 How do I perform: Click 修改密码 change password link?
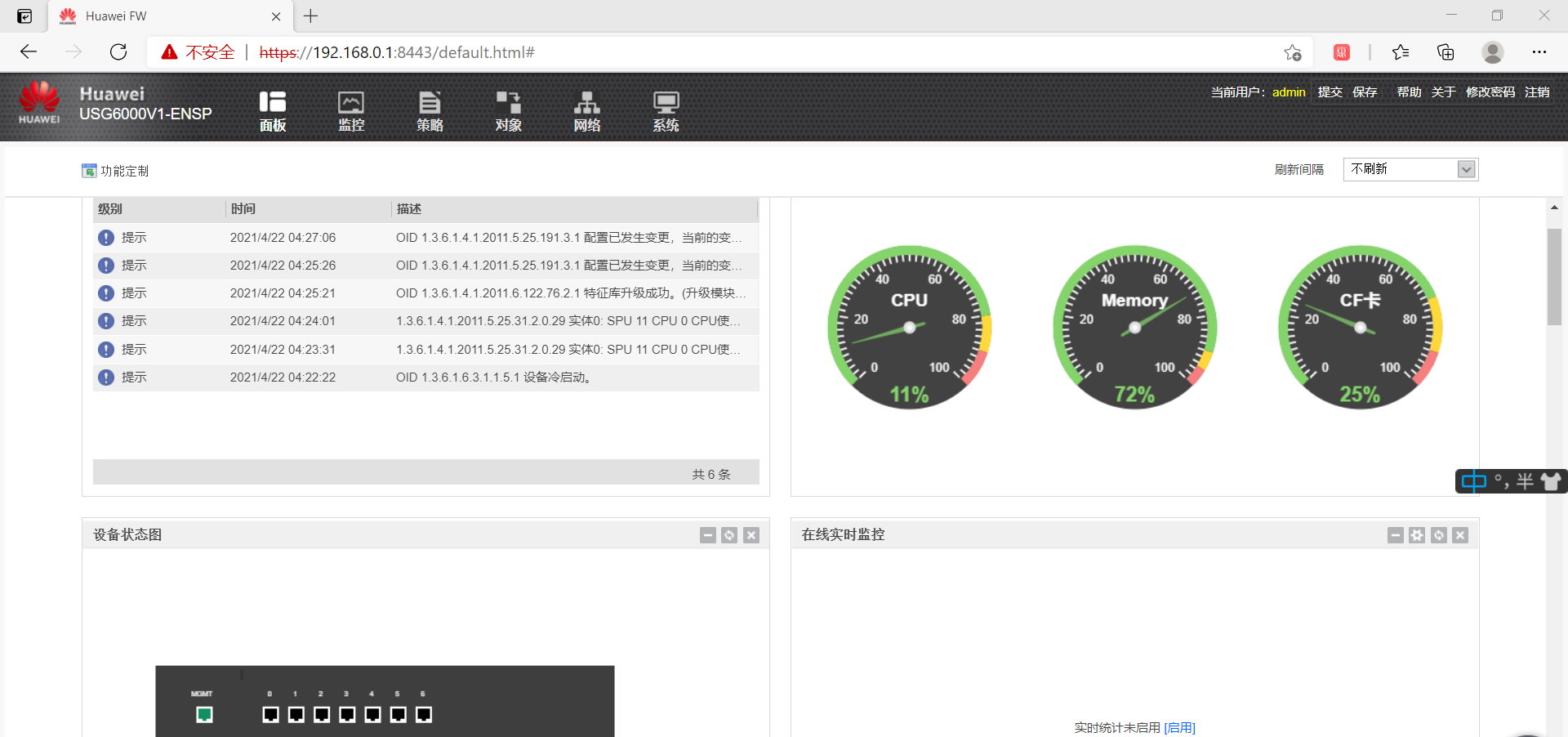tap(1490, 92)
